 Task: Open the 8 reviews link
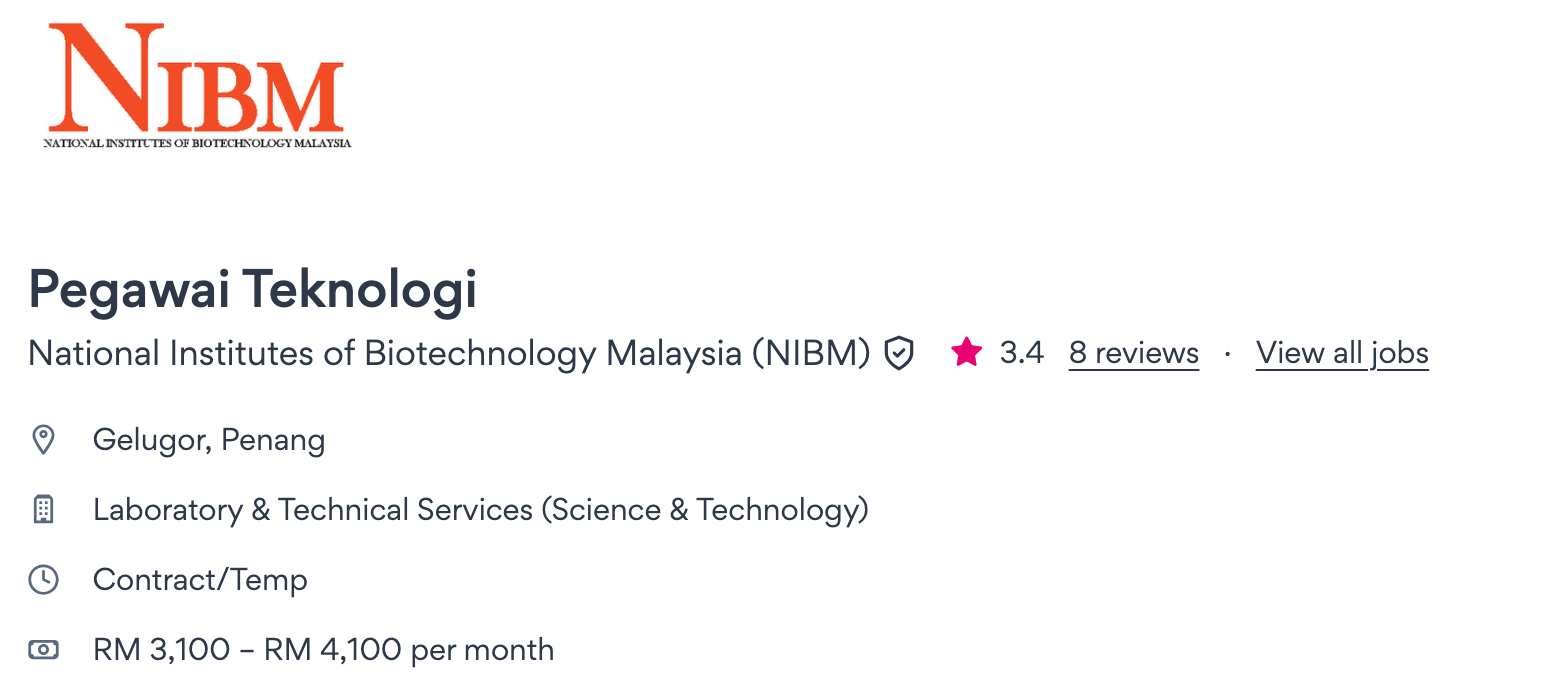click(x=1133, y=353)
